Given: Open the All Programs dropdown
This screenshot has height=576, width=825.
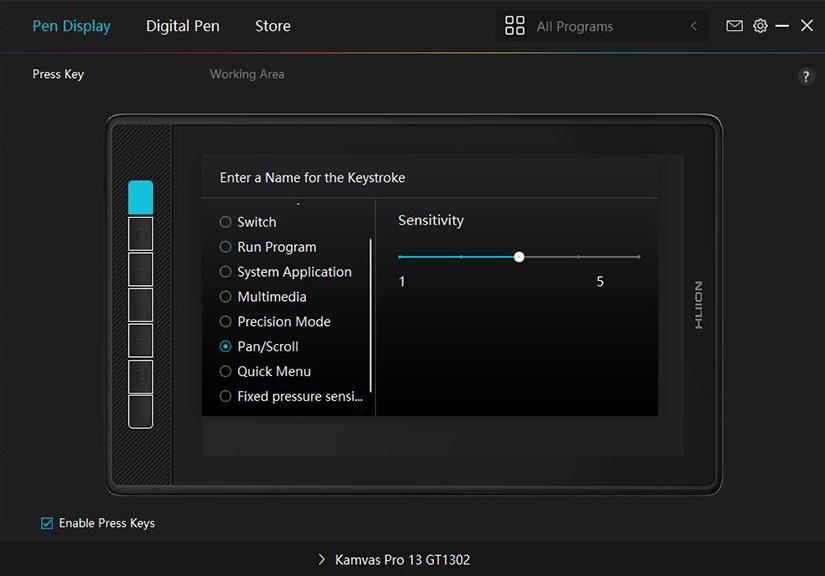Looking at the screenshot, I should point(600,26).
